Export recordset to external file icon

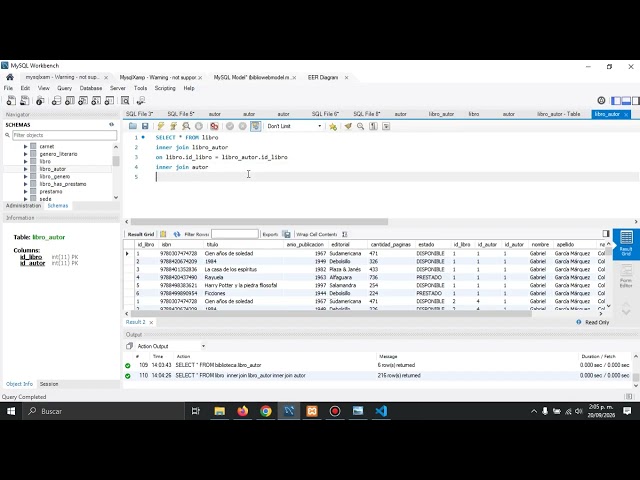[x=287, y=234]
